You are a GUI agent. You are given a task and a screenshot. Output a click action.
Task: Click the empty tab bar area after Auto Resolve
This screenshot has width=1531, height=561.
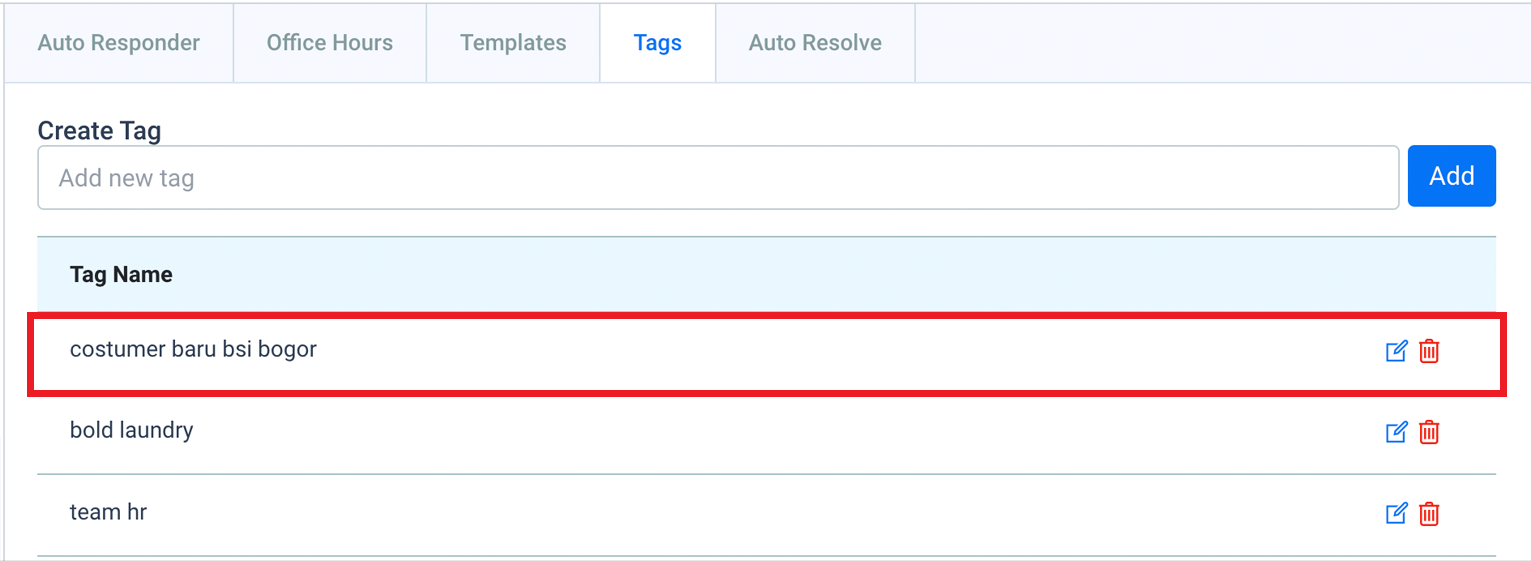click(x=1221, y=43)
